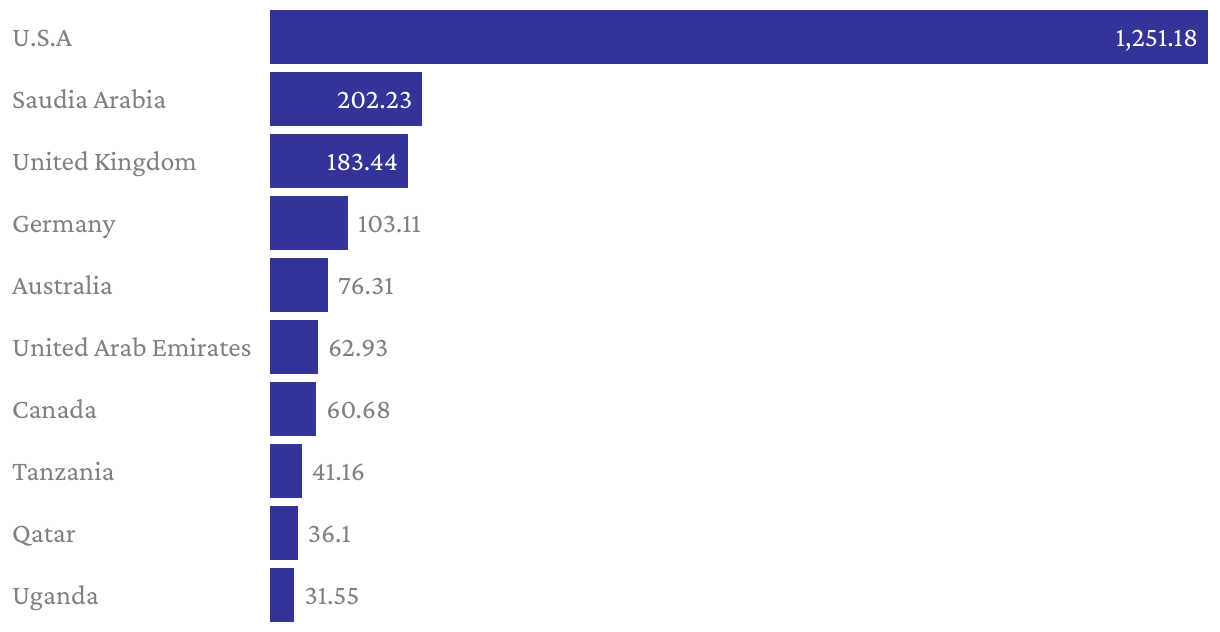The height and width of the screenshot is (632, 1220).
Task: Click the U.S.A country label
Action: click(x=42, y=39)
